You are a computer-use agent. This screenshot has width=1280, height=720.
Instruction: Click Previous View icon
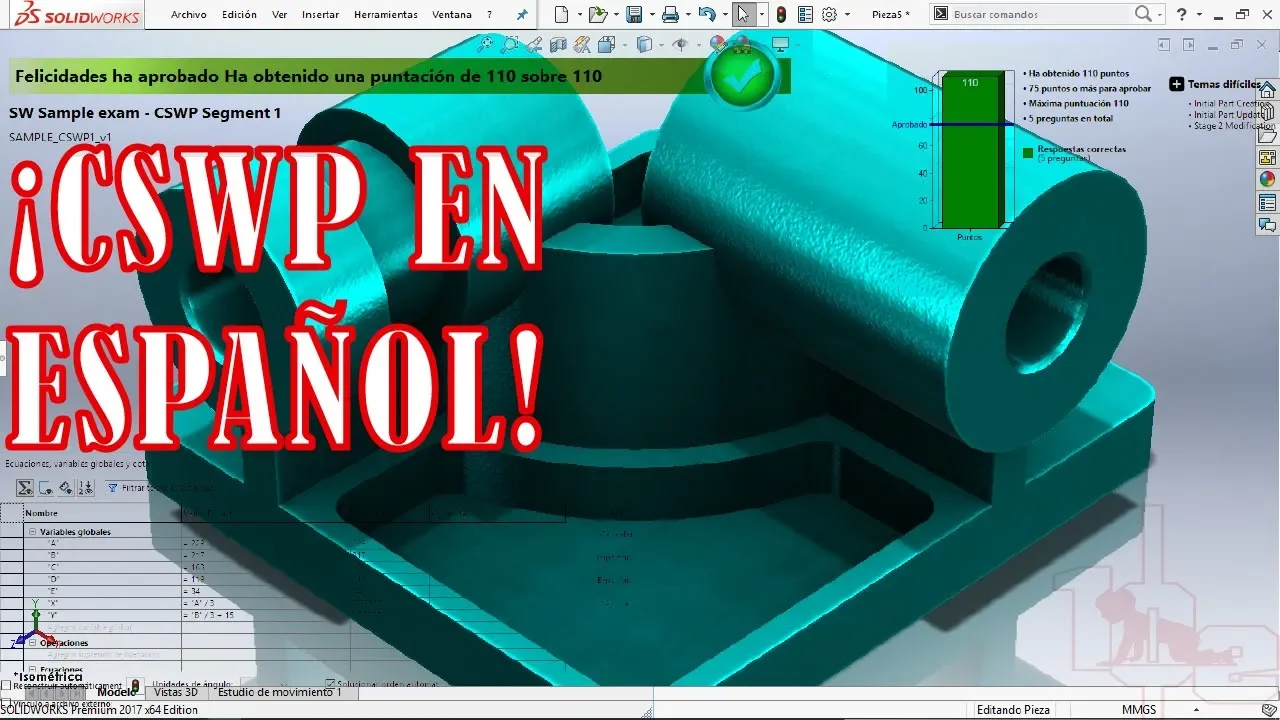[x=534, y=44]
